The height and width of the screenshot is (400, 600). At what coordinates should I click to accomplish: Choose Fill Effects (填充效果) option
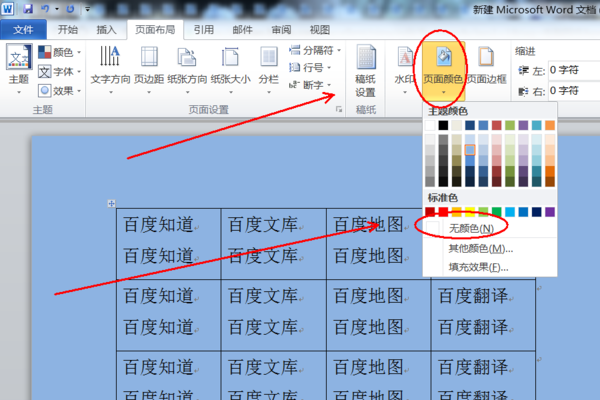point(490,267)
